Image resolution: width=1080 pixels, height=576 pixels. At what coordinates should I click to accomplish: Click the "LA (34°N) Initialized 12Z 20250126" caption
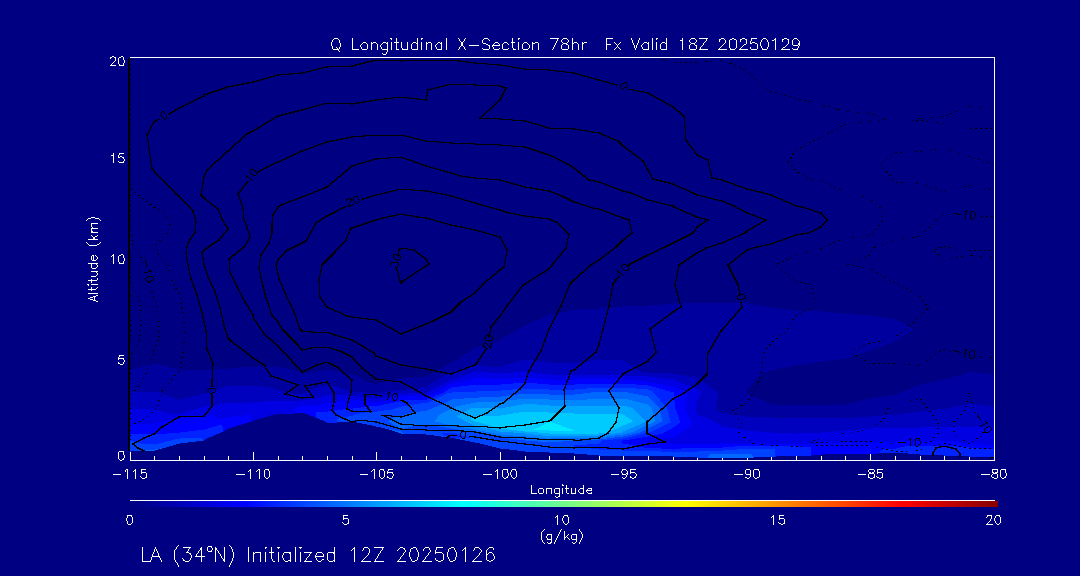click(318, 555)
